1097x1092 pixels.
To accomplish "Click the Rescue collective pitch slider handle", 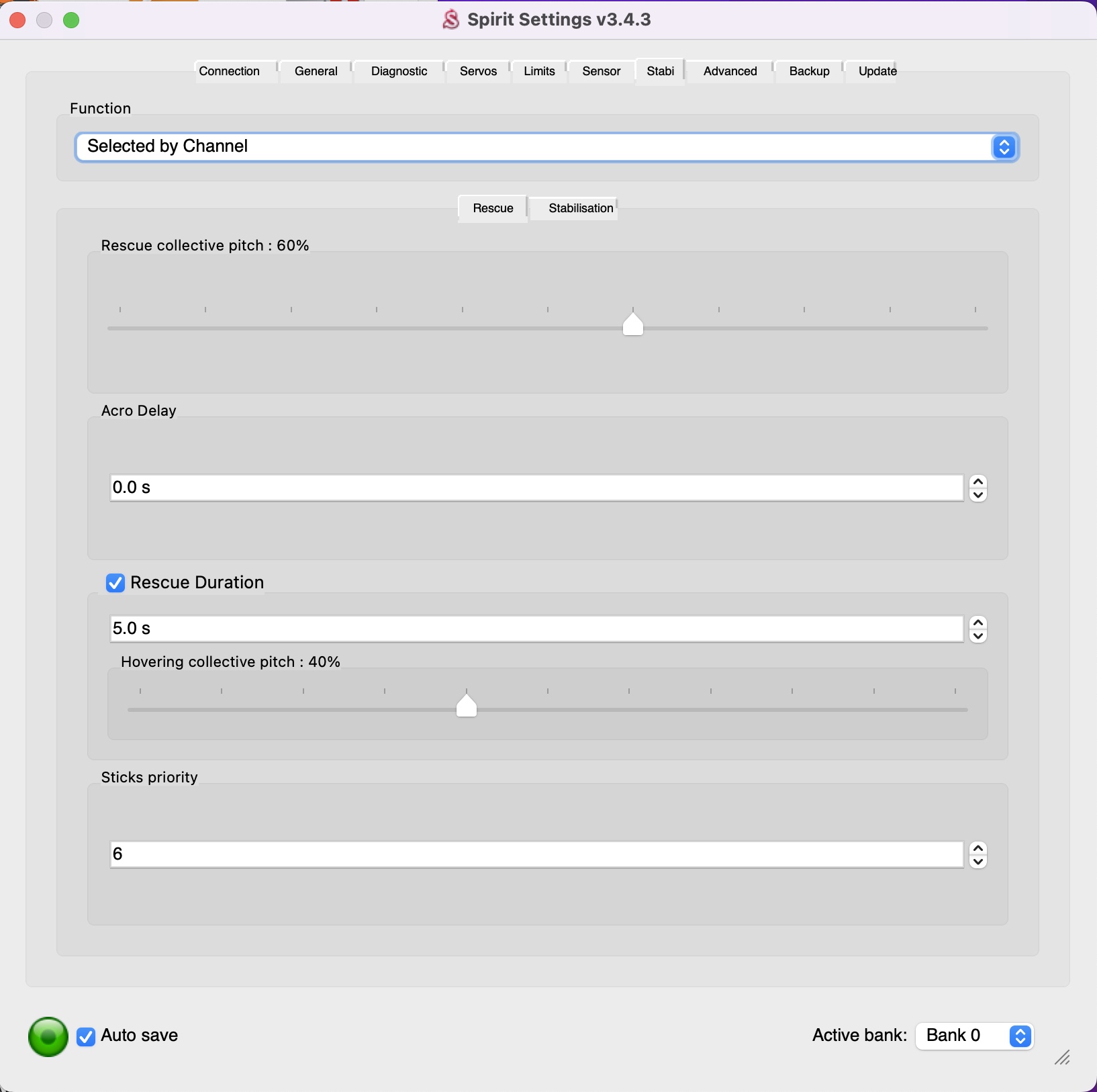I will (x=633, y=324).
